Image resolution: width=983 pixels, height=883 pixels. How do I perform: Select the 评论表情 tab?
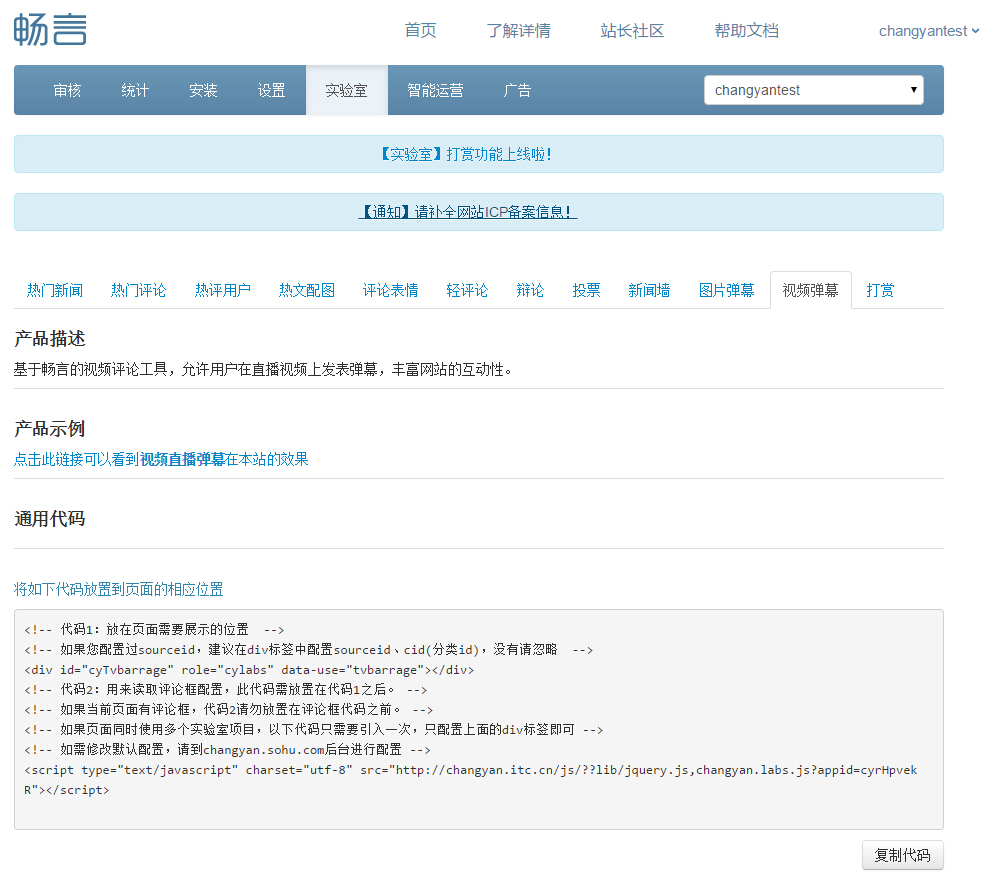point(390,291)
